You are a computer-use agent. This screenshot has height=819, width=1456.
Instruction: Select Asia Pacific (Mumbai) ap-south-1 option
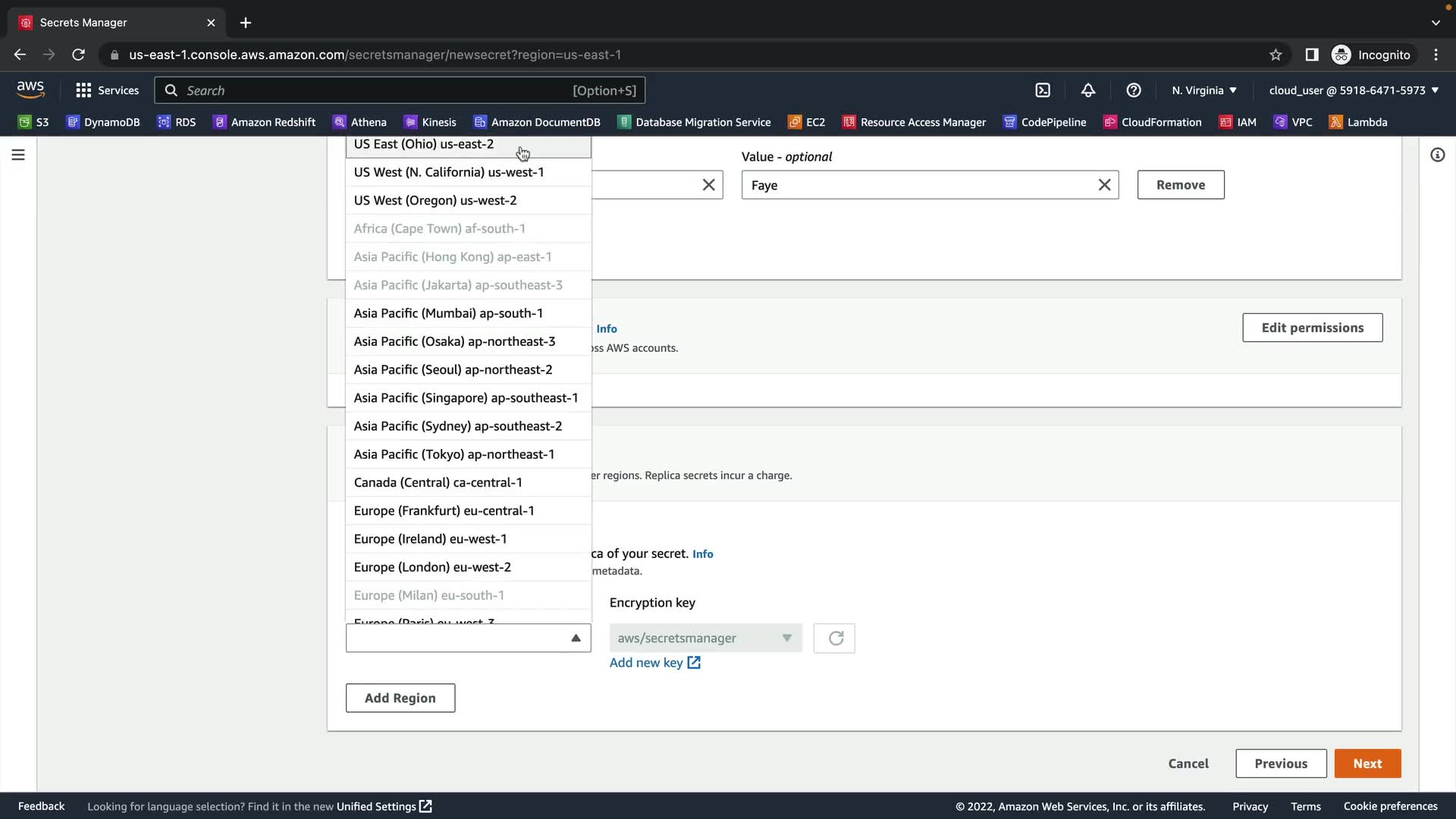click(448, 313)
